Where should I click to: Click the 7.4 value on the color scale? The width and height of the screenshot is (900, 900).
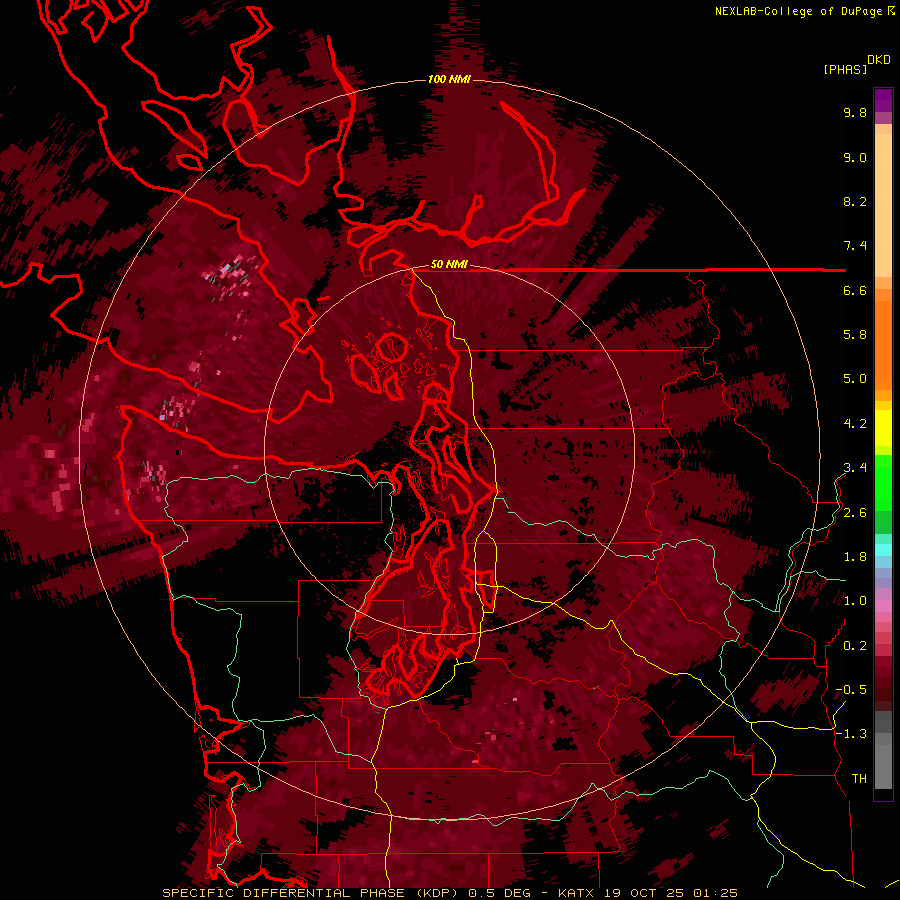pyautogui.click(x=855, y=246)
